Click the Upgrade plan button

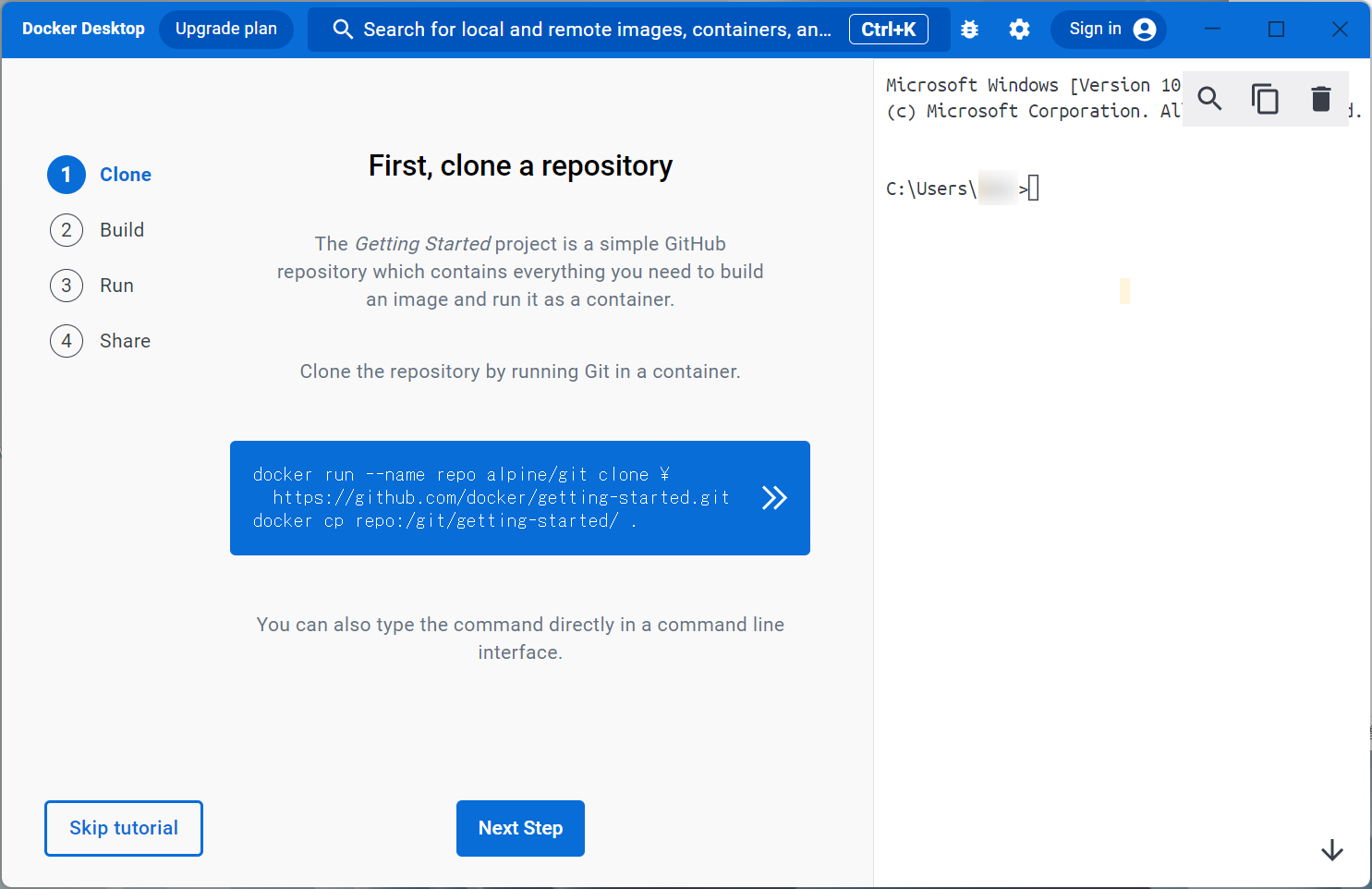click(x=226, y=30)
